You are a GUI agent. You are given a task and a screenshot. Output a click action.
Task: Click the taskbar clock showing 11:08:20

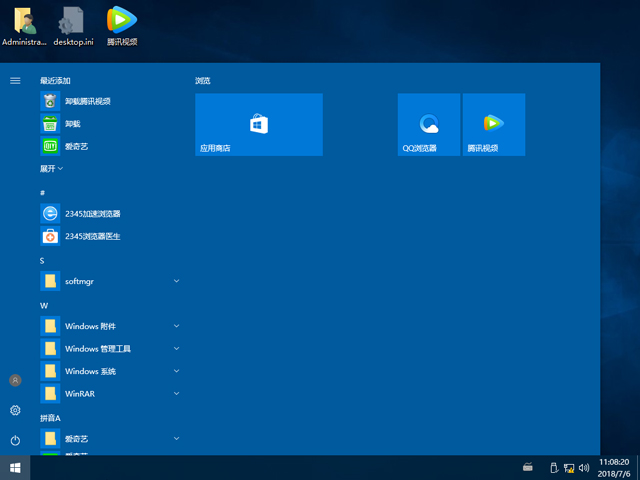pyautogui.click(x=613, y=467)
